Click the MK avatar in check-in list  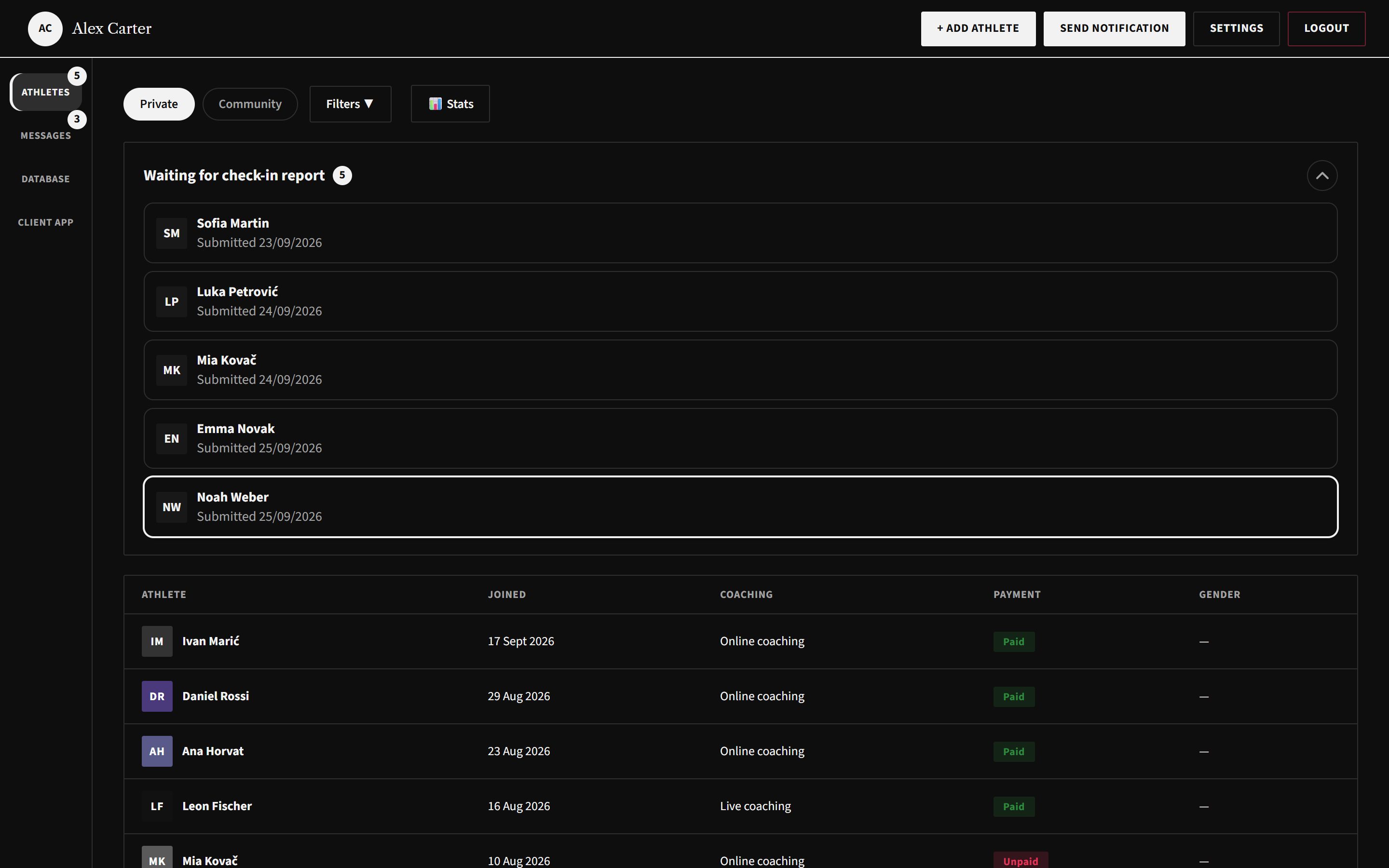click(x=172, y=370)
